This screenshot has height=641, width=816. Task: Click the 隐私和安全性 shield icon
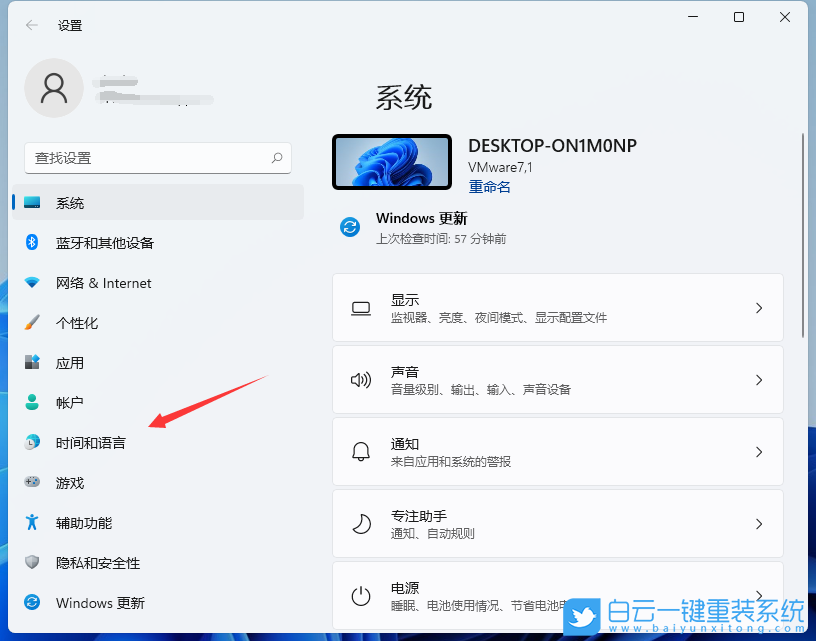[30, 562]
